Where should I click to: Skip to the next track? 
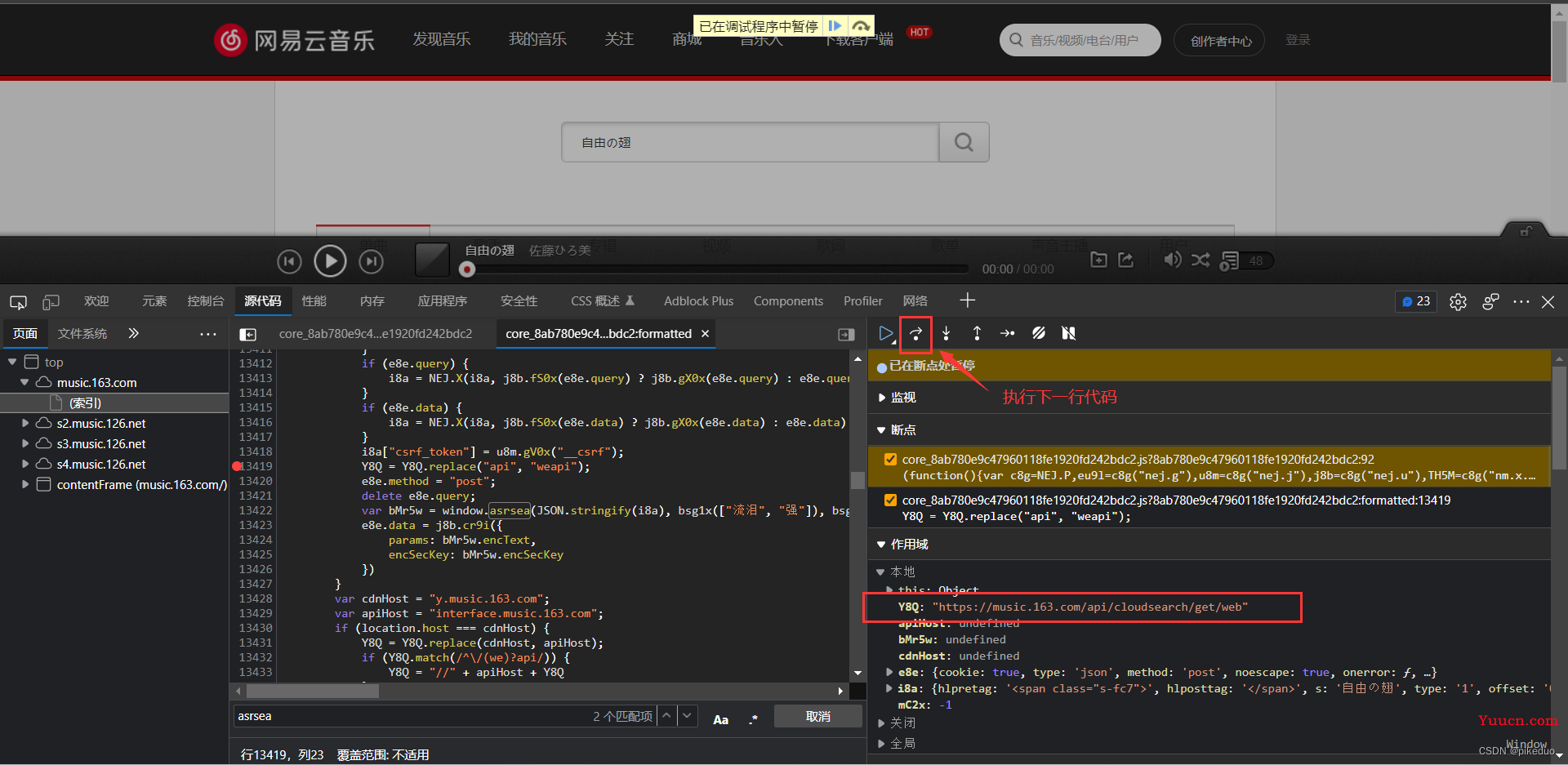(x=372, y=261)
